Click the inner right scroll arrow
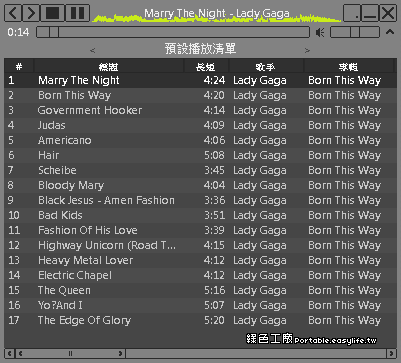This screenshot has width=401, height=363. pyautogui.click(x=120, y=353)
